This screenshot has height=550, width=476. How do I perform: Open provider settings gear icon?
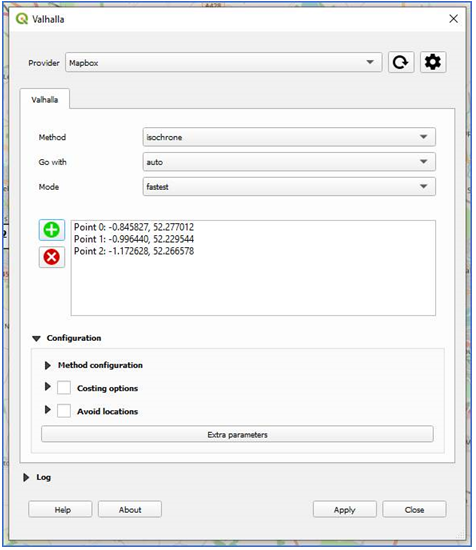433,62
